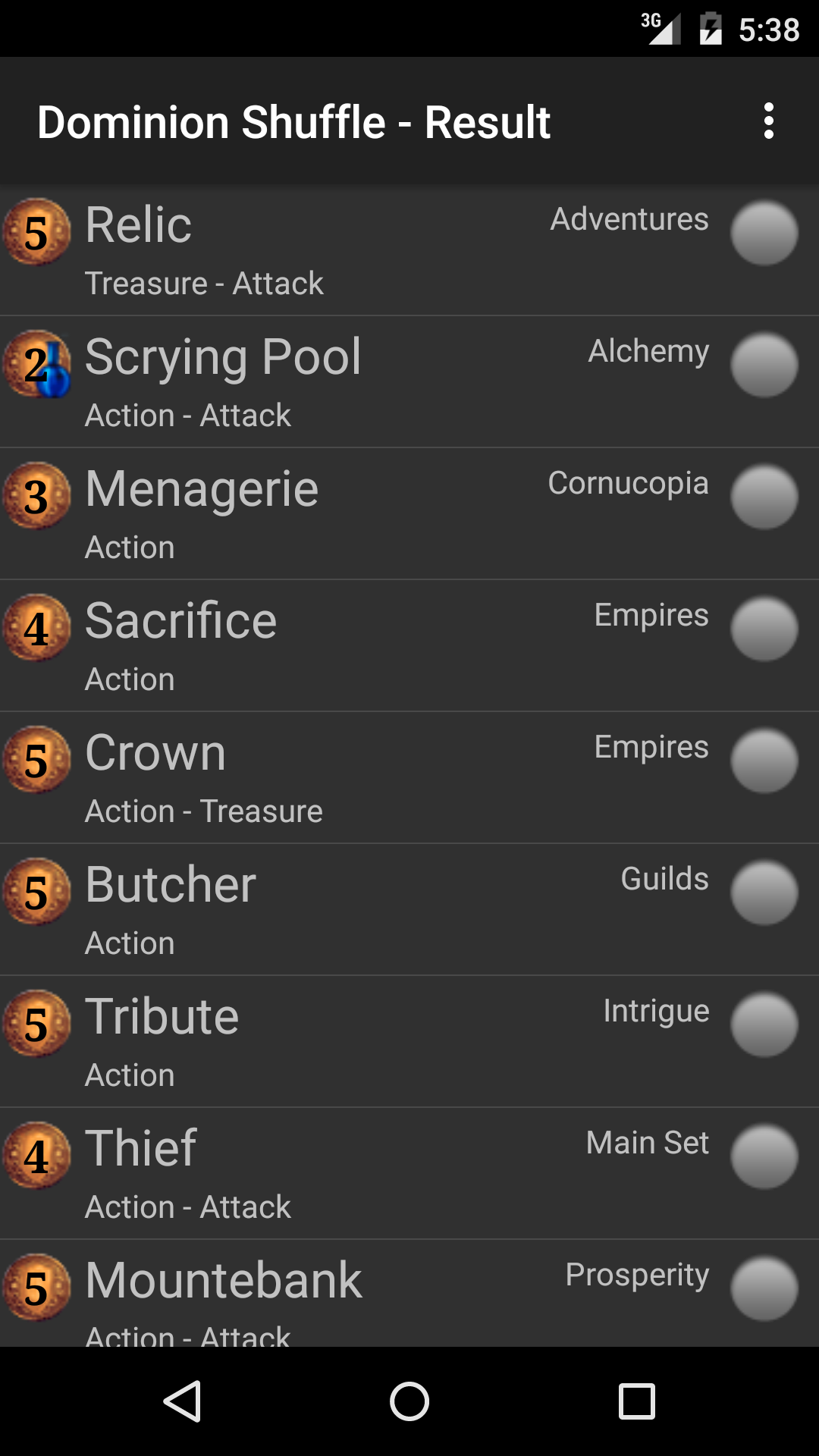Toggle the round indicator for Tribute
Viewport: 819px width, 1456px height.
click(x=764, y=1025)
